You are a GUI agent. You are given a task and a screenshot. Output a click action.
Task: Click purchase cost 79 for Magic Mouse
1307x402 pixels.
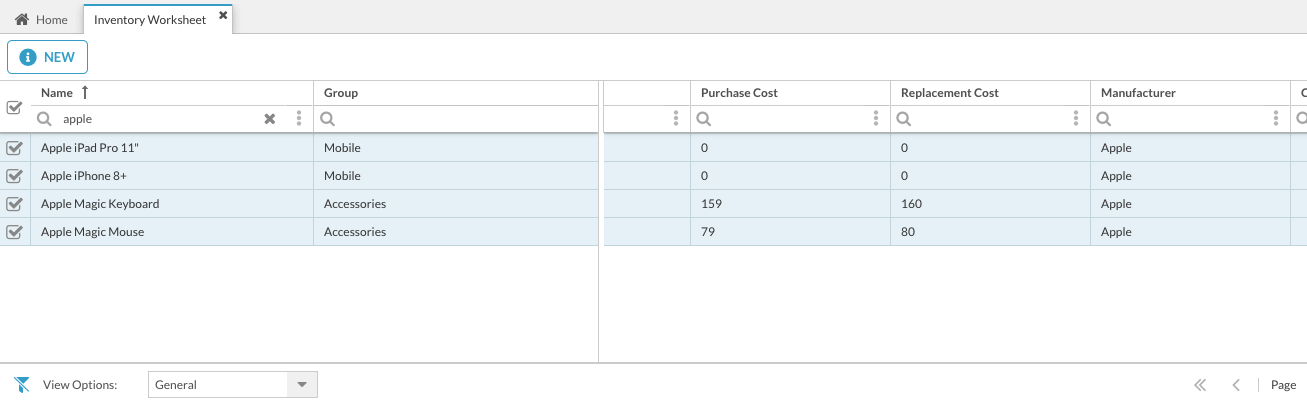pyautogui.click(x=790, y=232)
